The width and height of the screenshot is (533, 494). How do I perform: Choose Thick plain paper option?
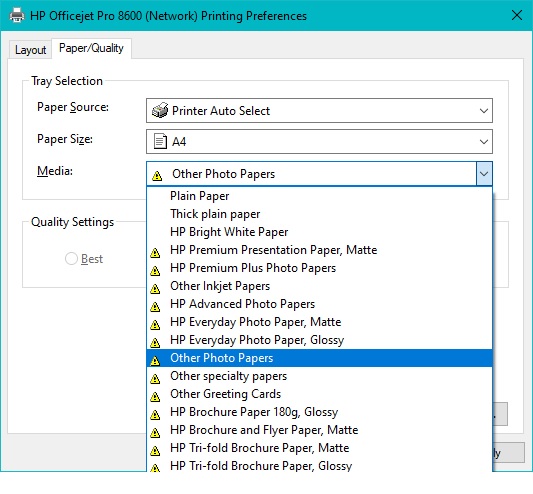(x=319, y=214)
